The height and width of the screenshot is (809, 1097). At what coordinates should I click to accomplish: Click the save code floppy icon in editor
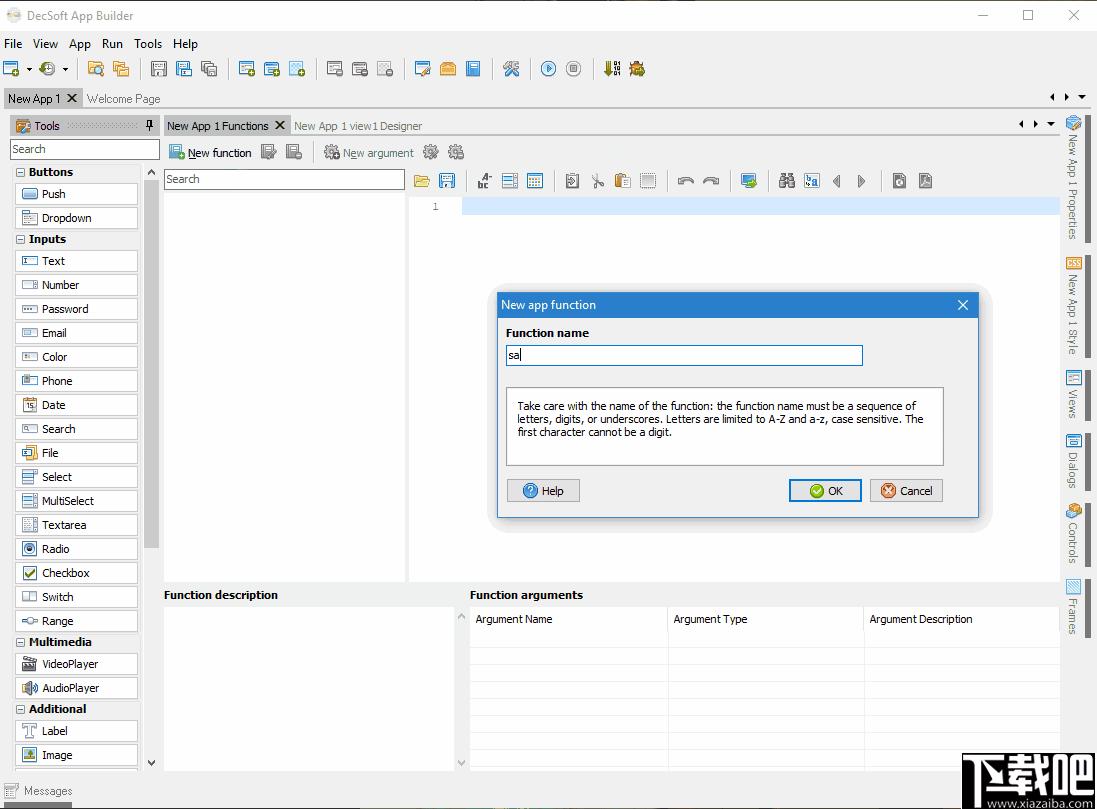[x=446, y=181]
